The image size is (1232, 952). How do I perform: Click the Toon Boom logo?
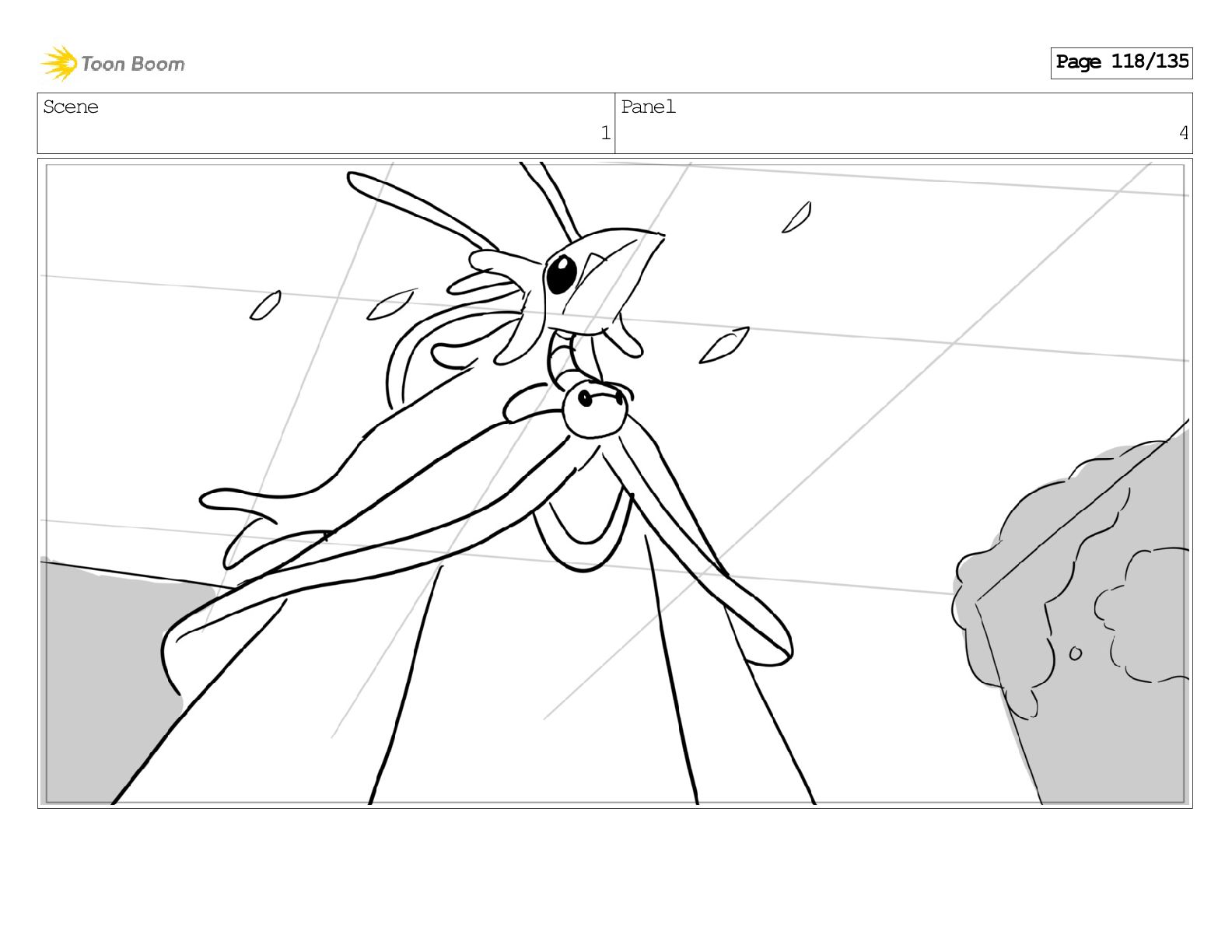(113, 63)
